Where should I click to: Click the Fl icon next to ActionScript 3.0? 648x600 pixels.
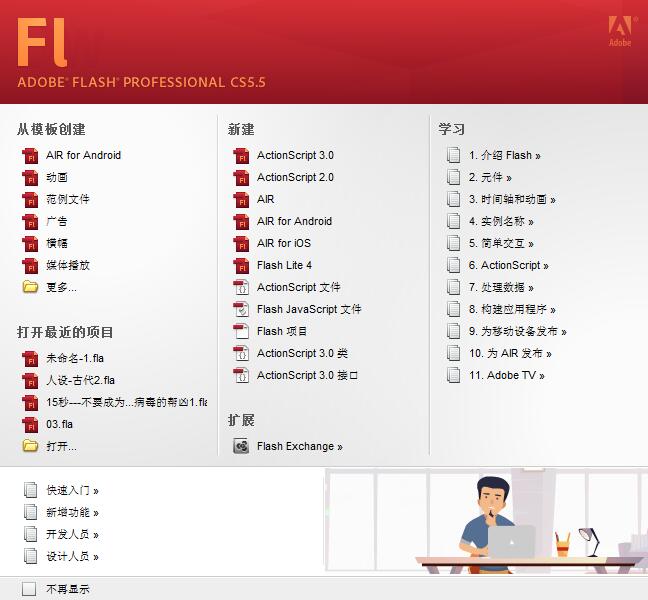click(x=241, y=155)
